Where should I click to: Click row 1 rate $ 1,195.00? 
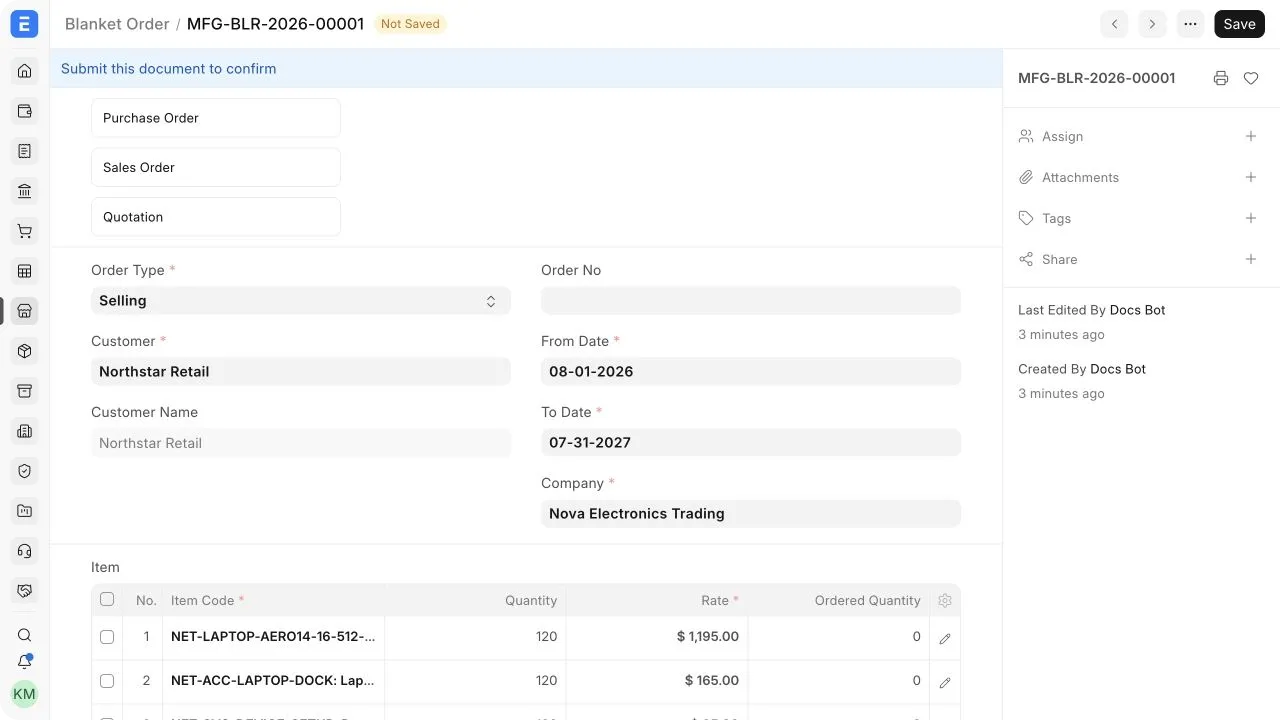click(x=657, y=637)
